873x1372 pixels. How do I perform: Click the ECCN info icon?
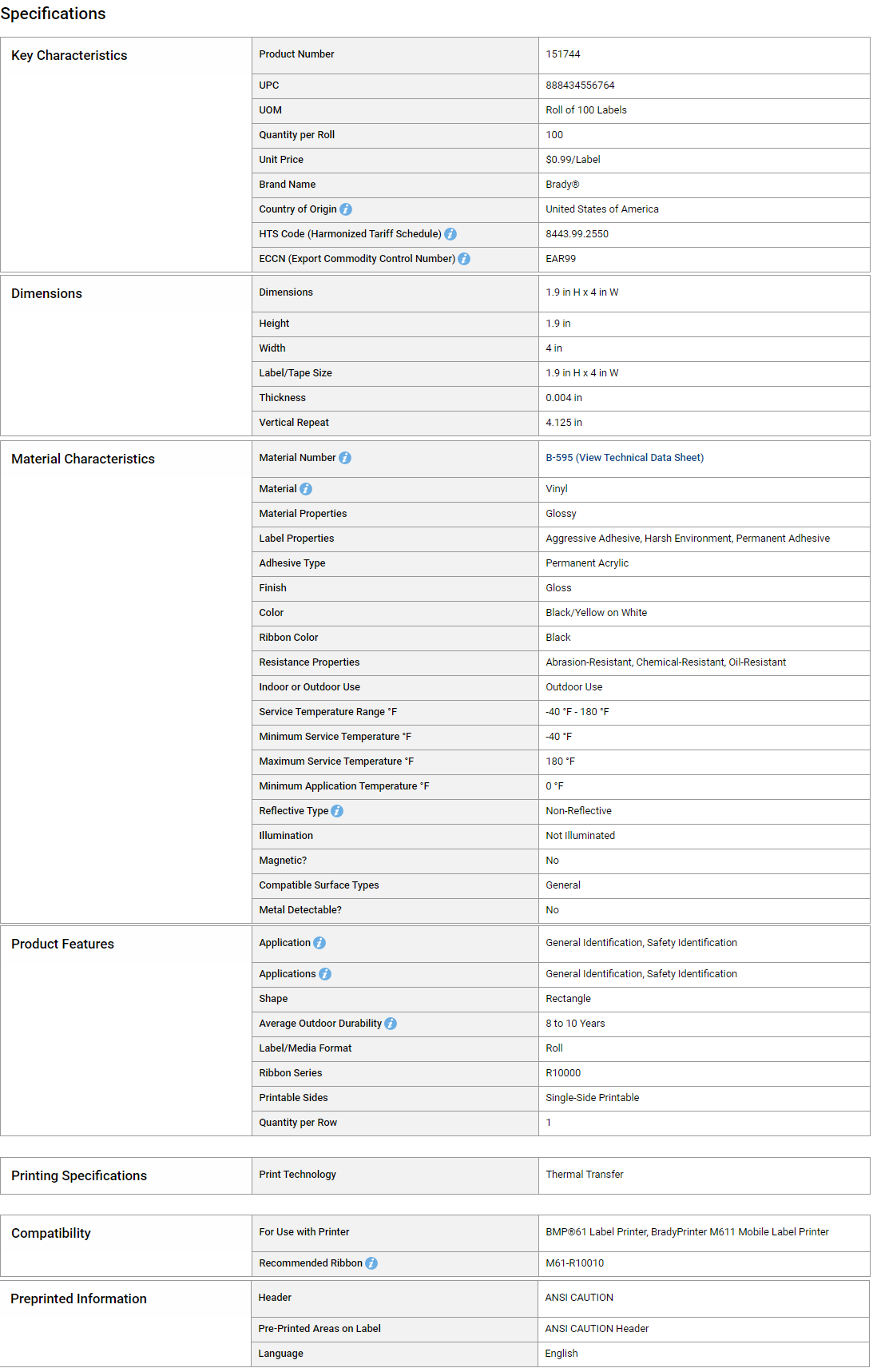pyautogui.click(x=464, y=259)
